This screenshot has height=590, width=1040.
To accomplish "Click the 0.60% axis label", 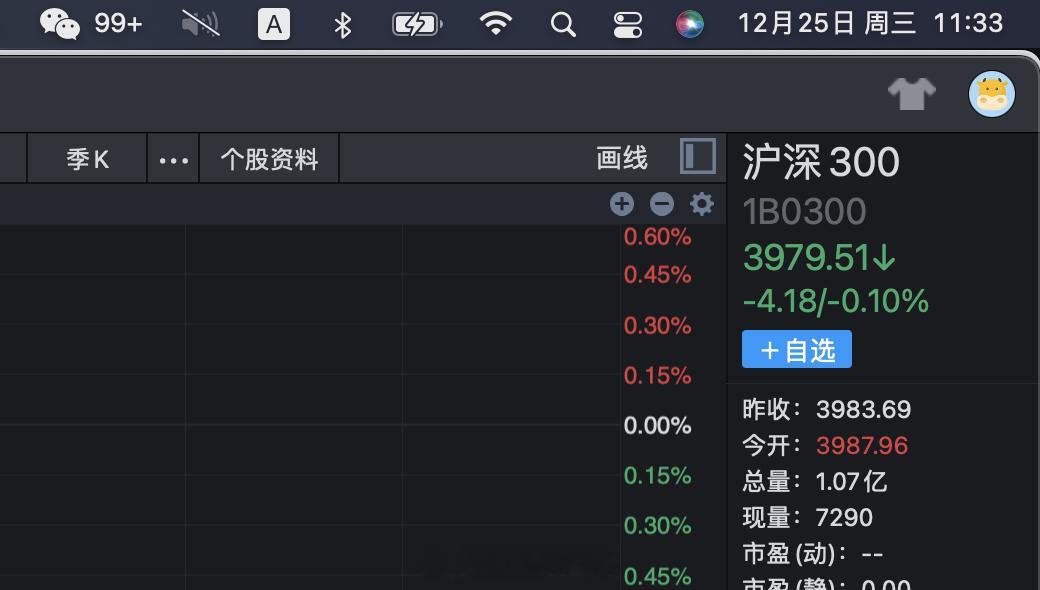I will tap(657, 236).
